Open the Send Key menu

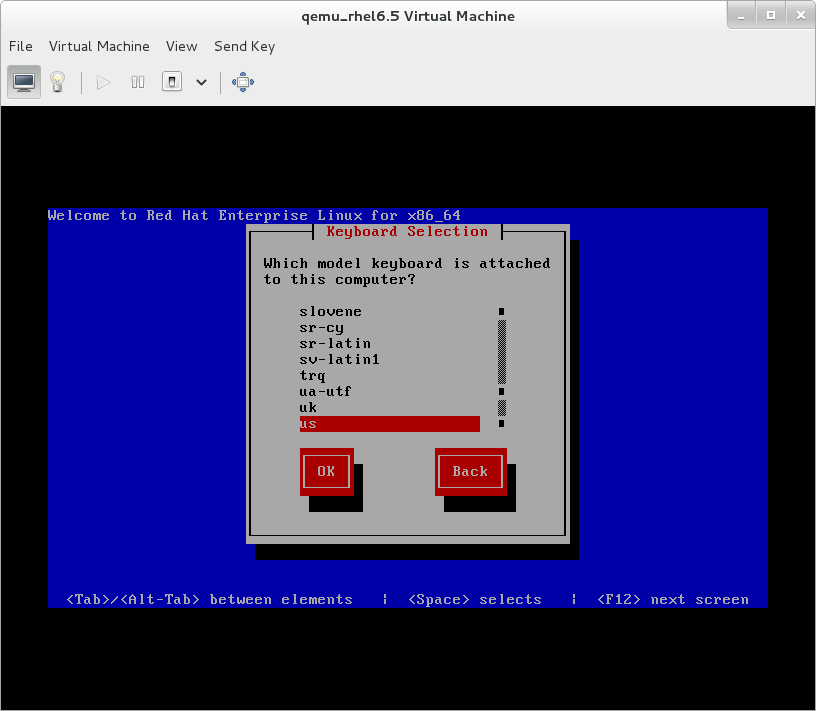click(x=245, y=46)
